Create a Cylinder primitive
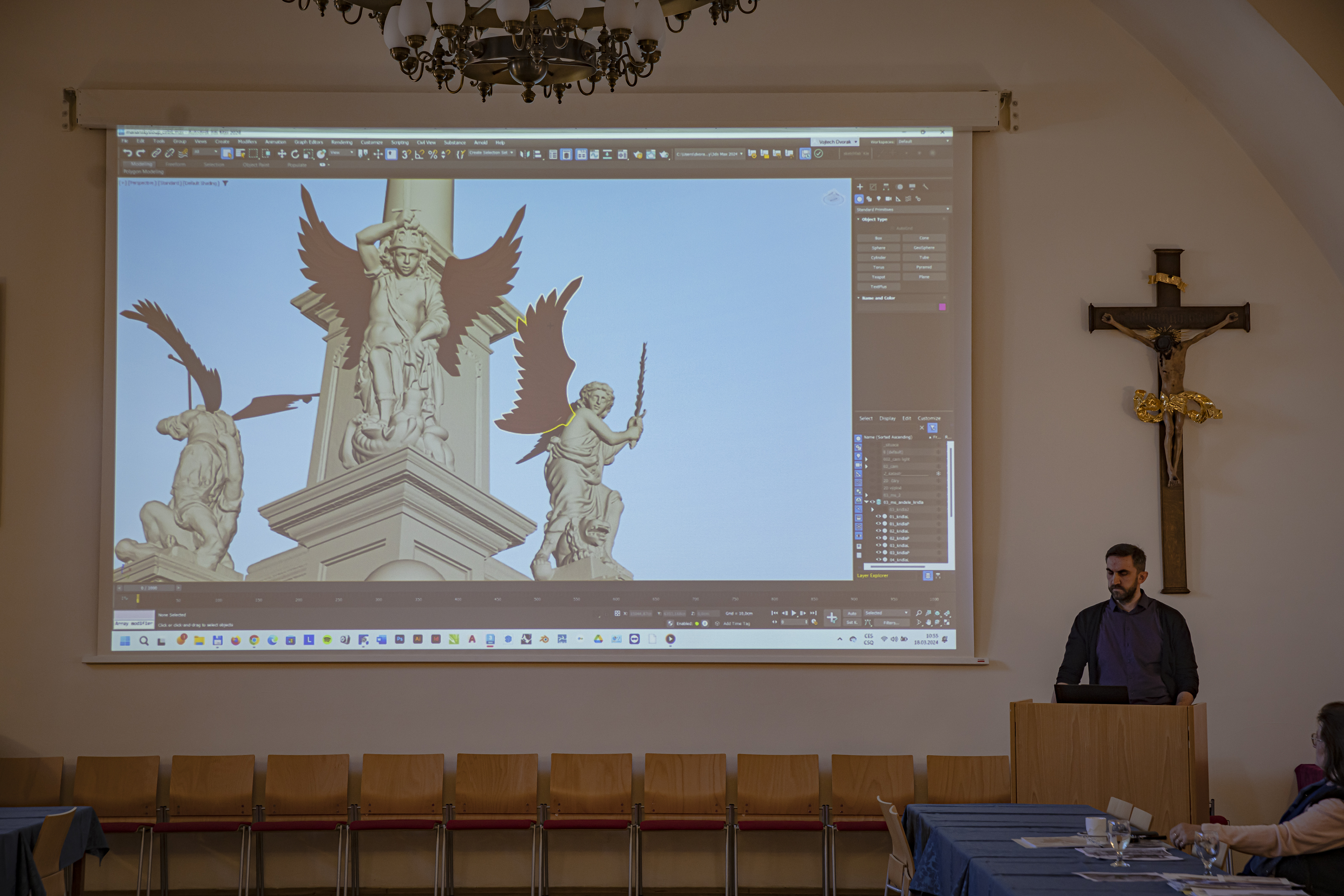The height and width of the screenshot is (896, 1344). 879,258
